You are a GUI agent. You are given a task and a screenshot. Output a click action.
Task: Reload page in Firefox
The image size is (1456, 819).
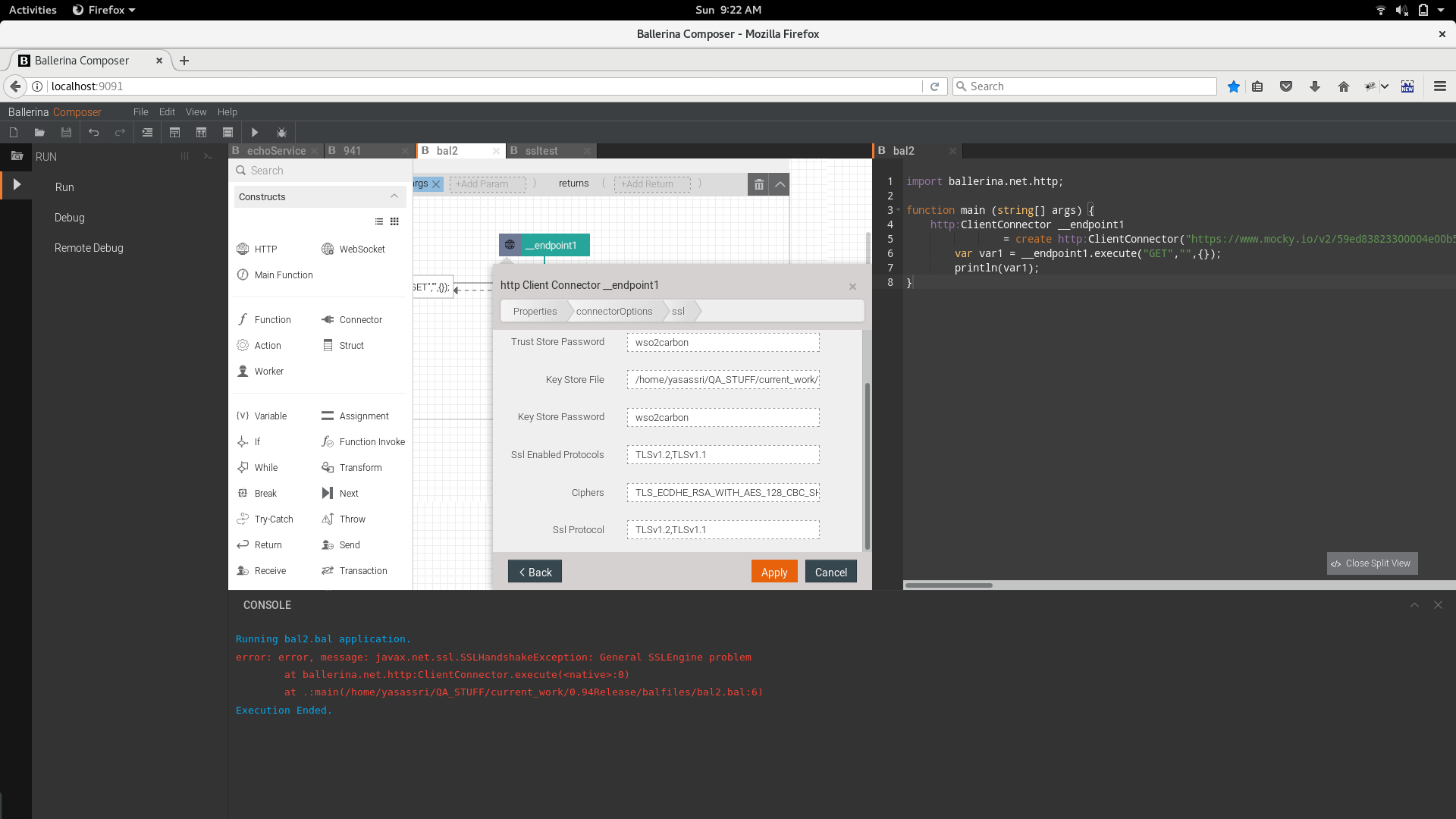click(934, 86)
